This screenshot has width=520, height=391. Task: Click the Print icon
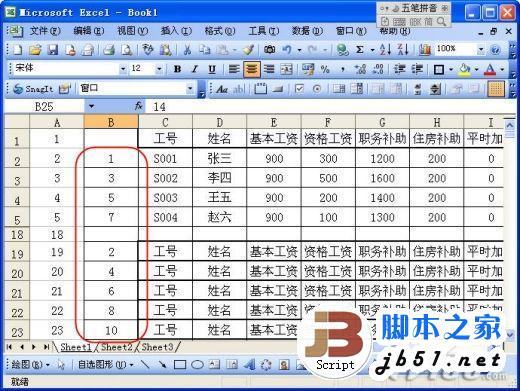coord(109,50)
